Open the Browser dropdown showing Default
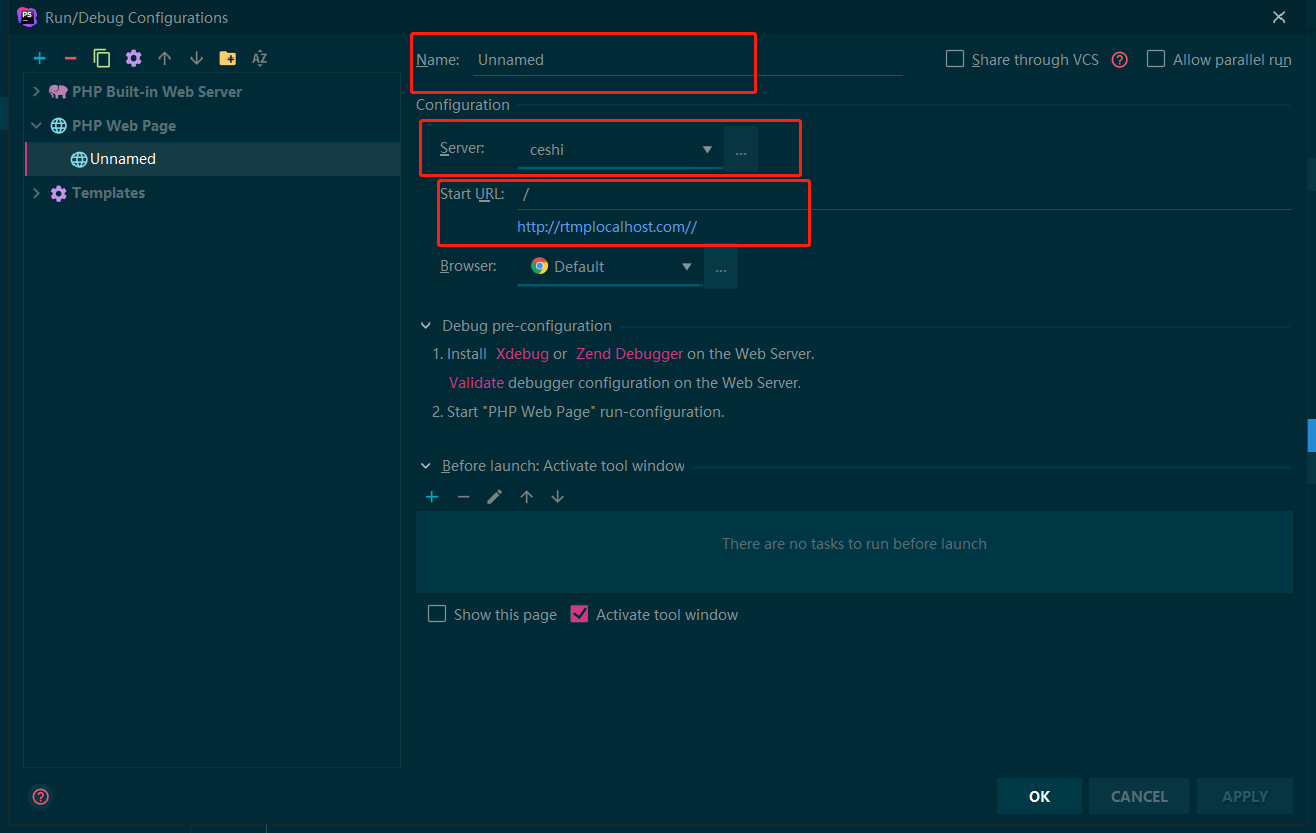The image size is (1316, 833). (608, 267)
